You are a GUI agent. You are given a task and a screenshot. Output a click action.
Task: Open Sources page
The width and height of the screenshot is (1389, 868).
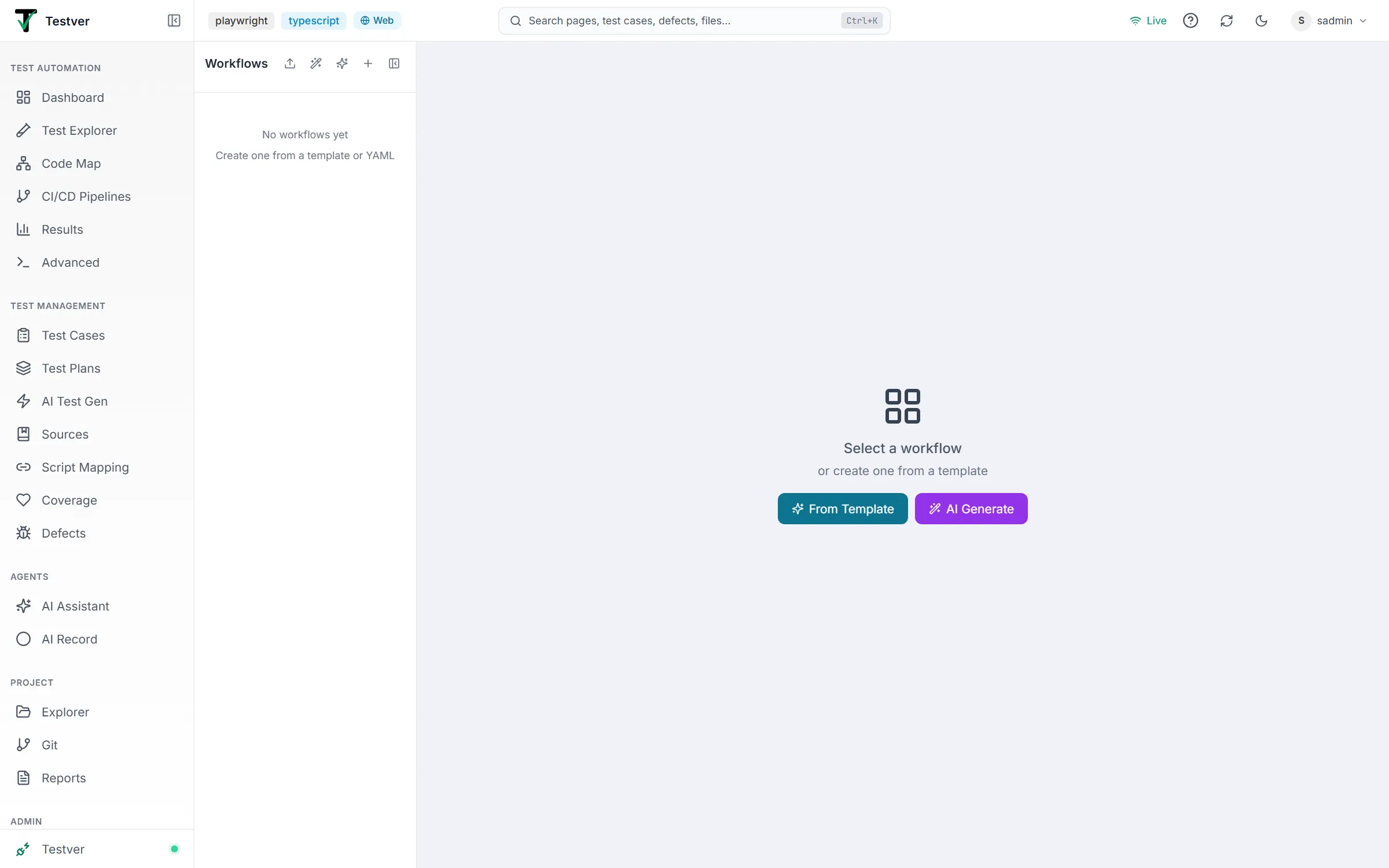tap(97, 434)
